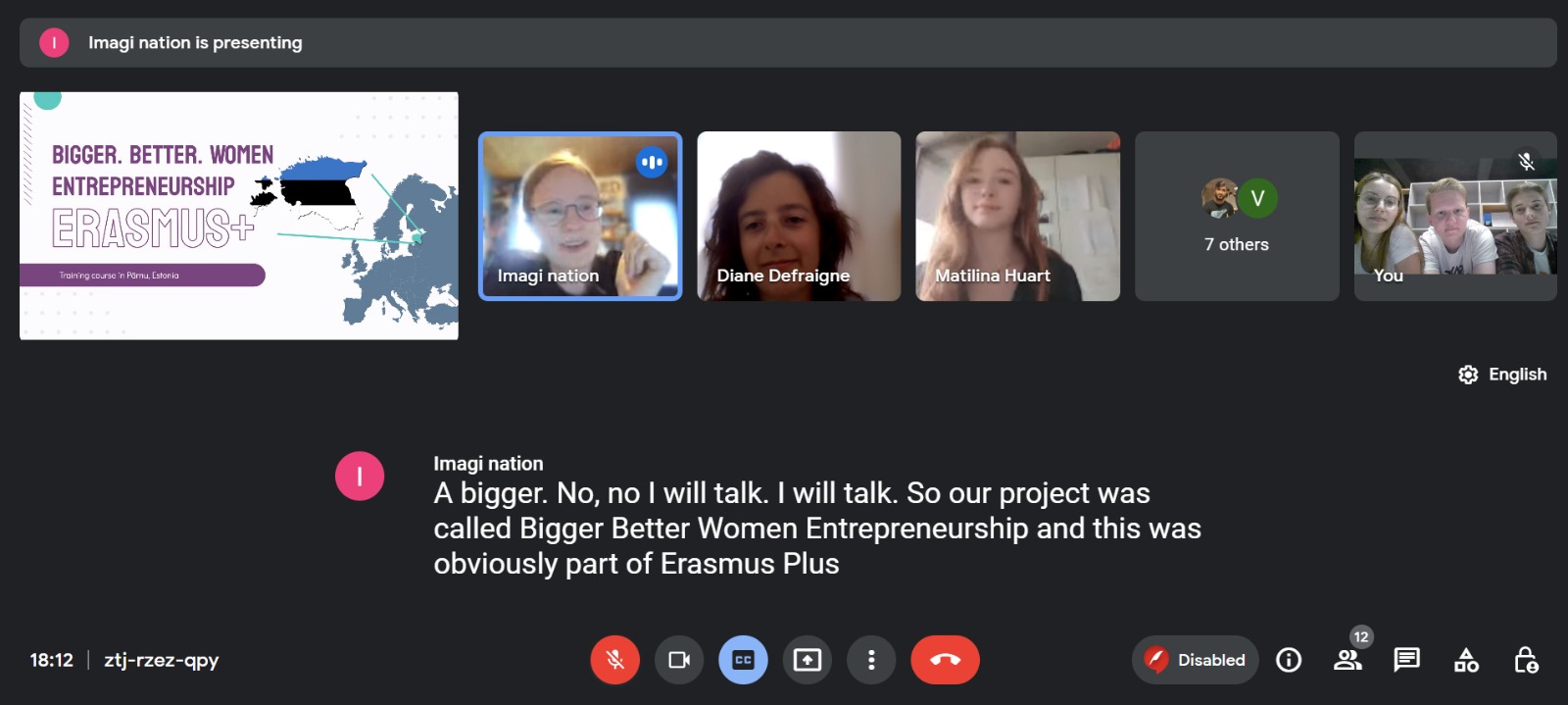Click the Present now screen share icon
This screenshot has width=1568, height=705.
[x=807, y=660]
